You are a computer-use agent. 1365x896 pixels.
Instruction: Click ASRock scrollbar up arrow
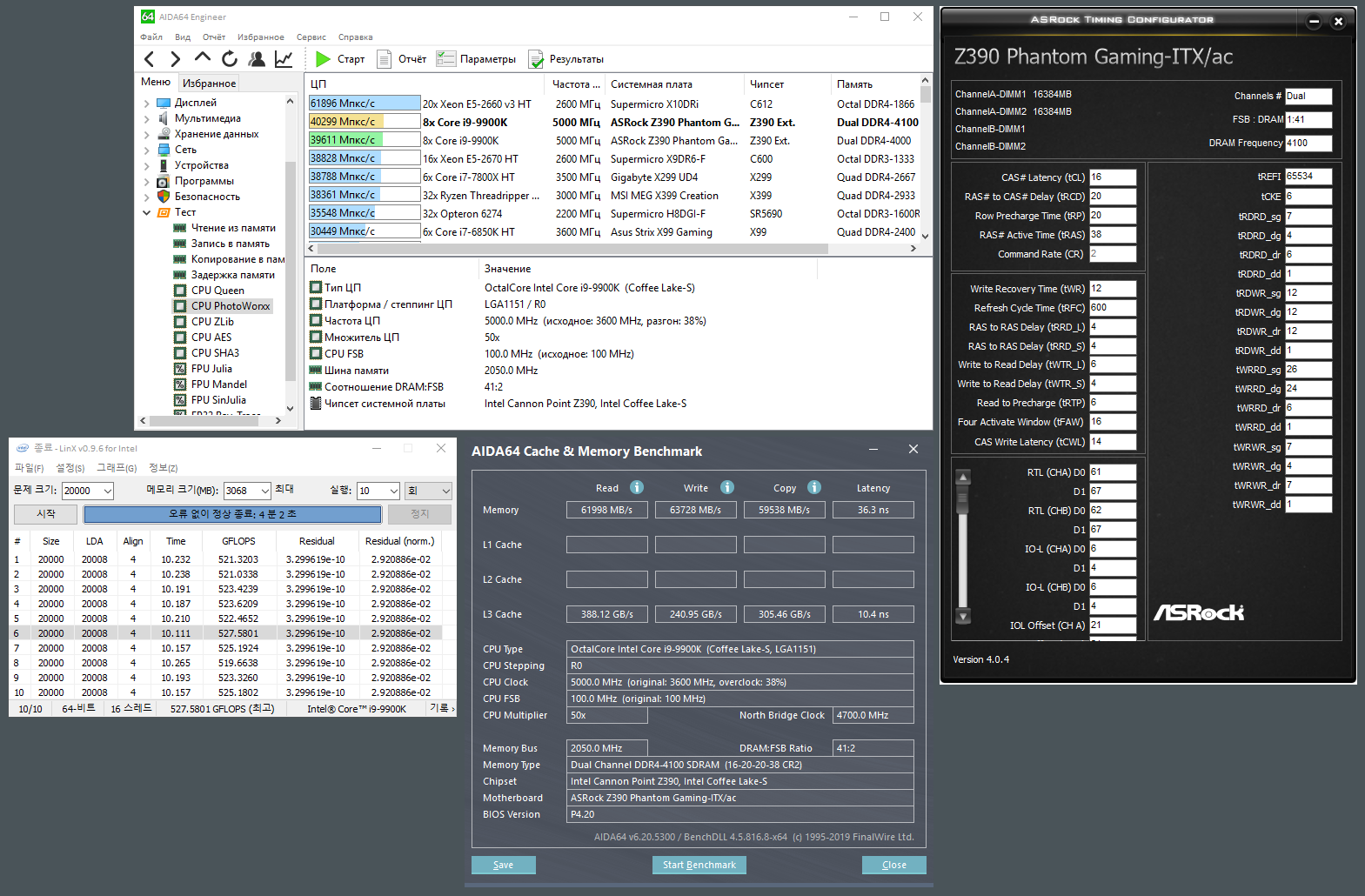[962, 477]
